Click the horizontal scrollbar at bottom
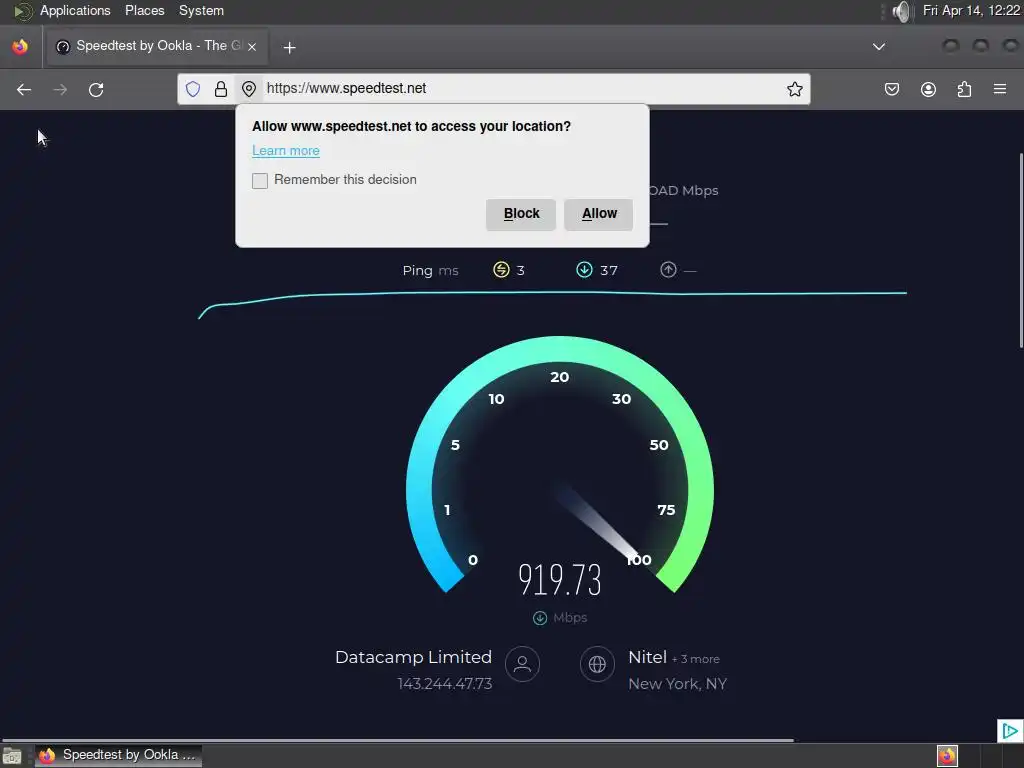This screenshot has height=768, width=1024. 397,740
